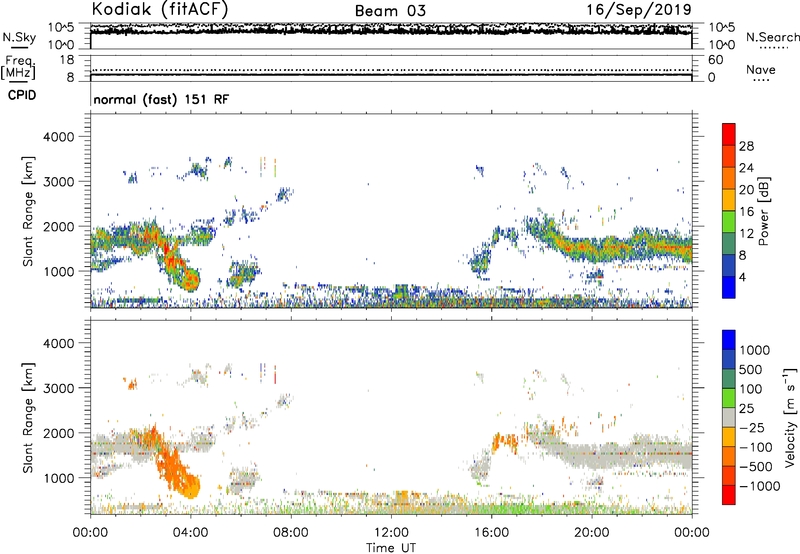Click the '-500' label on the velocity color bar
800x554 pixels.
click(756, 467)
